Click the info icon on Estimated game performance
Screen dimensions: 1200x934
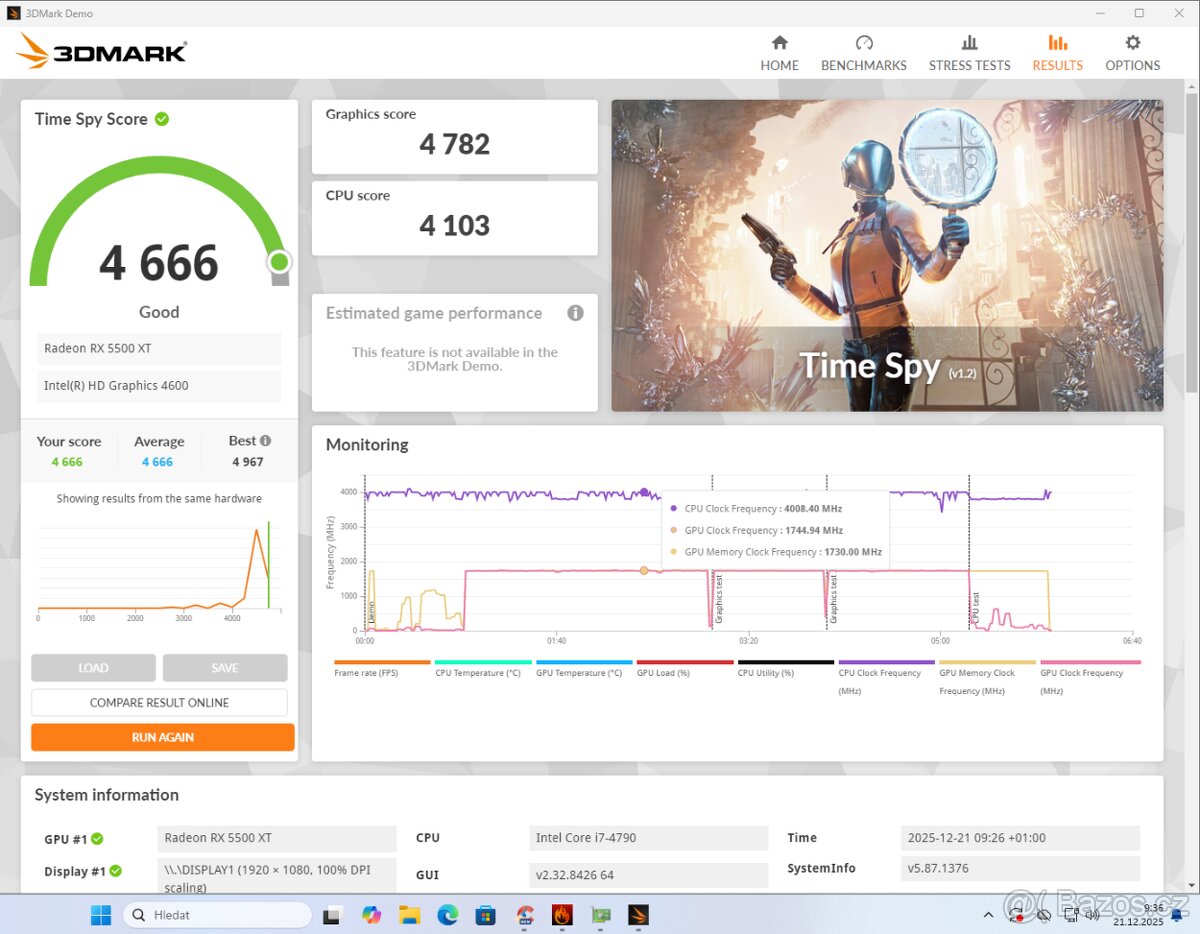(x=575, y=313)
